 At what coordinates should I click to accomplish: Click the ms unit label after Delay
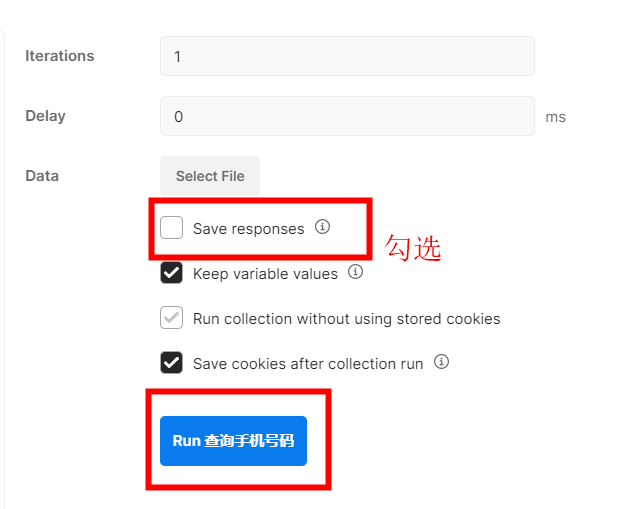click(555, 117)
